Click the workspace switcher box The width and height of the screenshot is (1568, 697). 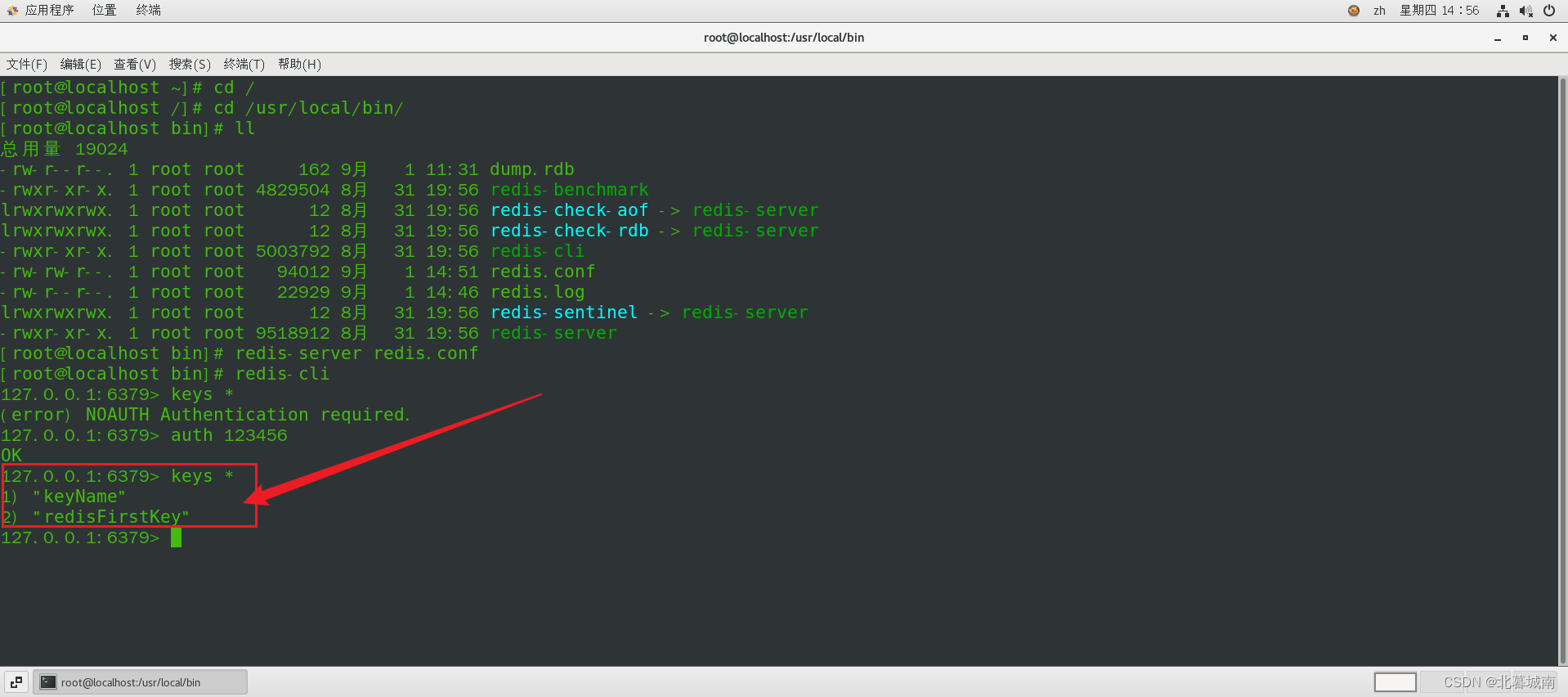coord(1395,682)
